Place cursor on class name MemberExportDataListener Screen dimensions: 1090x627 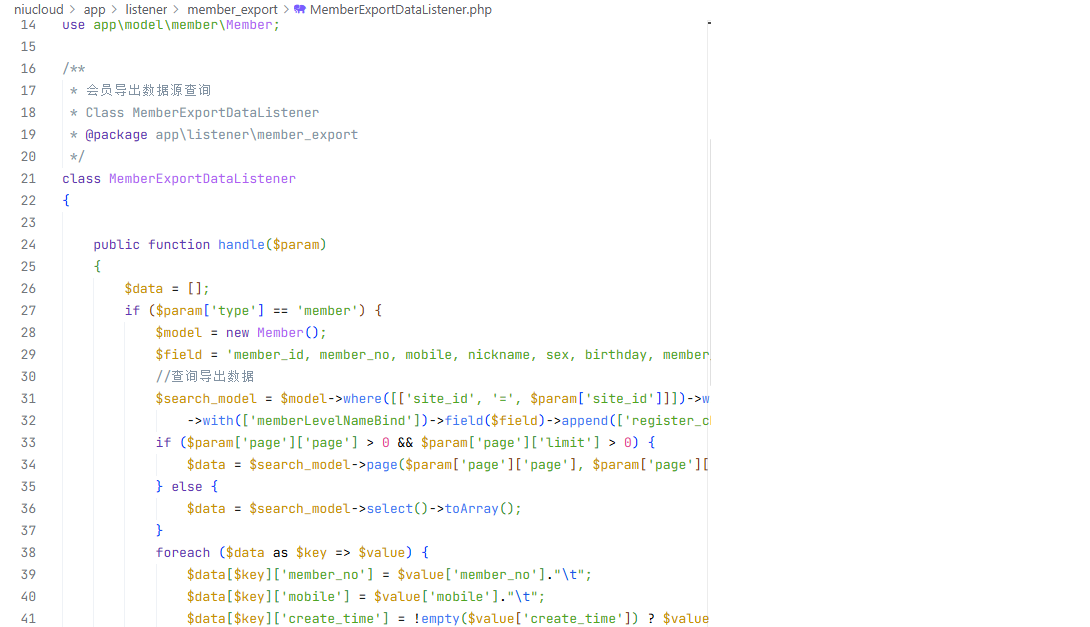pyautogui.click(x=202, y=179)
